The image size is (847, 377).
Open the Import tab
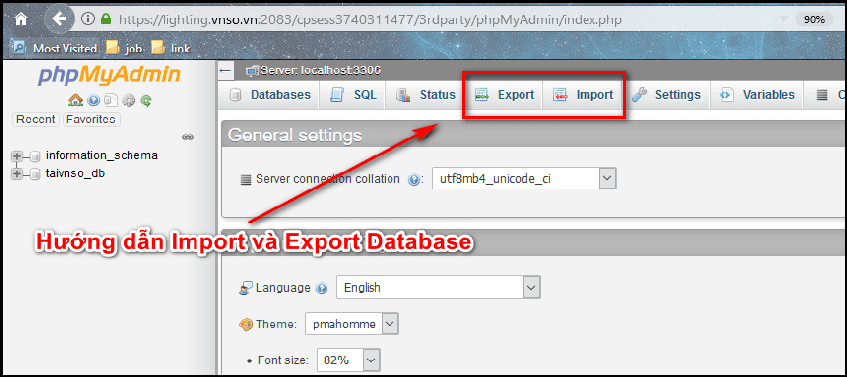583,95
